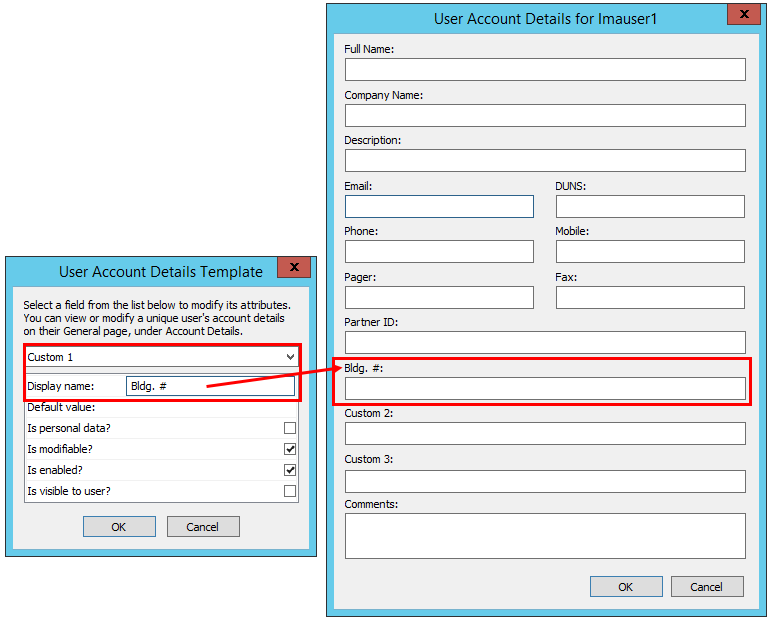Focus the Full Name input field
Viewport: 770px width, 621px height.
(545, 69)
